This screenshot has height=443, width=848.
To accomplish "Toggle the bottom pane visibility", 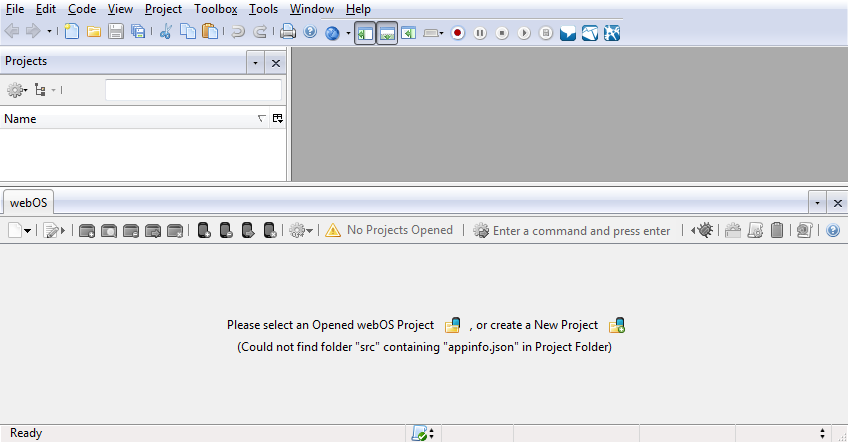I will [x=387, y=34].
